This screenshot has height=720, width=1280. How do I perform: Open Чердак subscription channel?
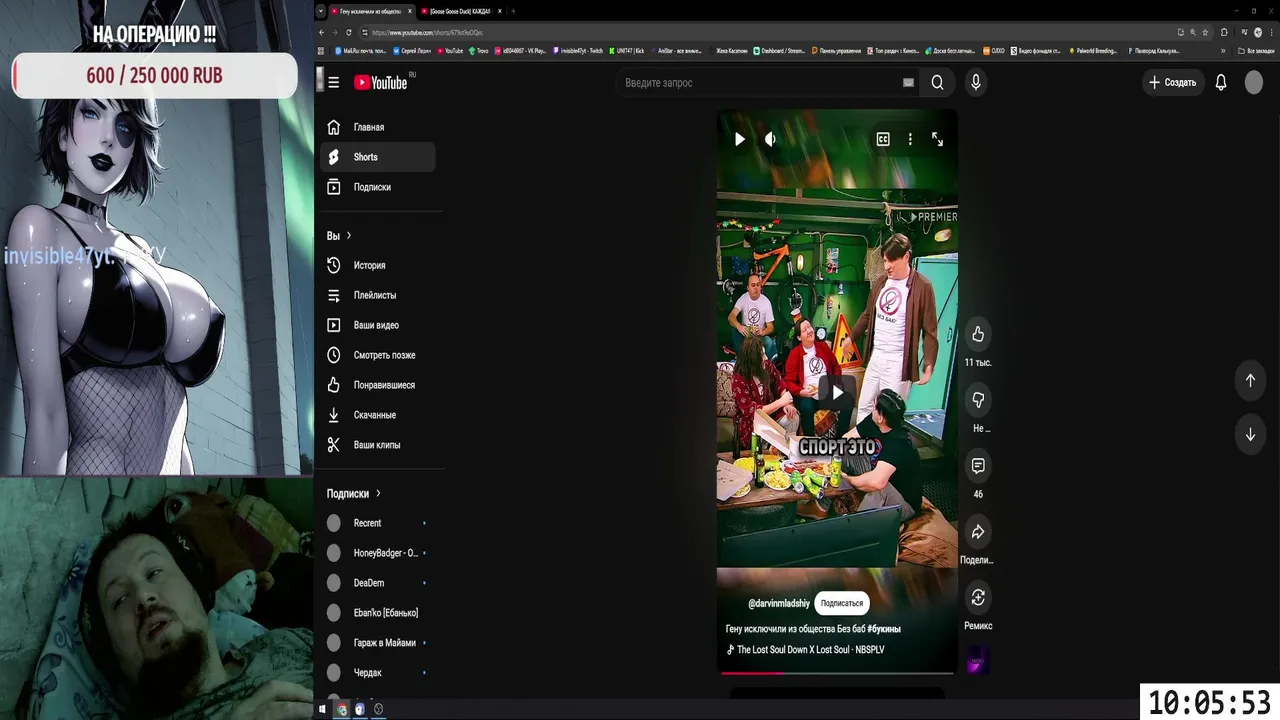[378, 673]
